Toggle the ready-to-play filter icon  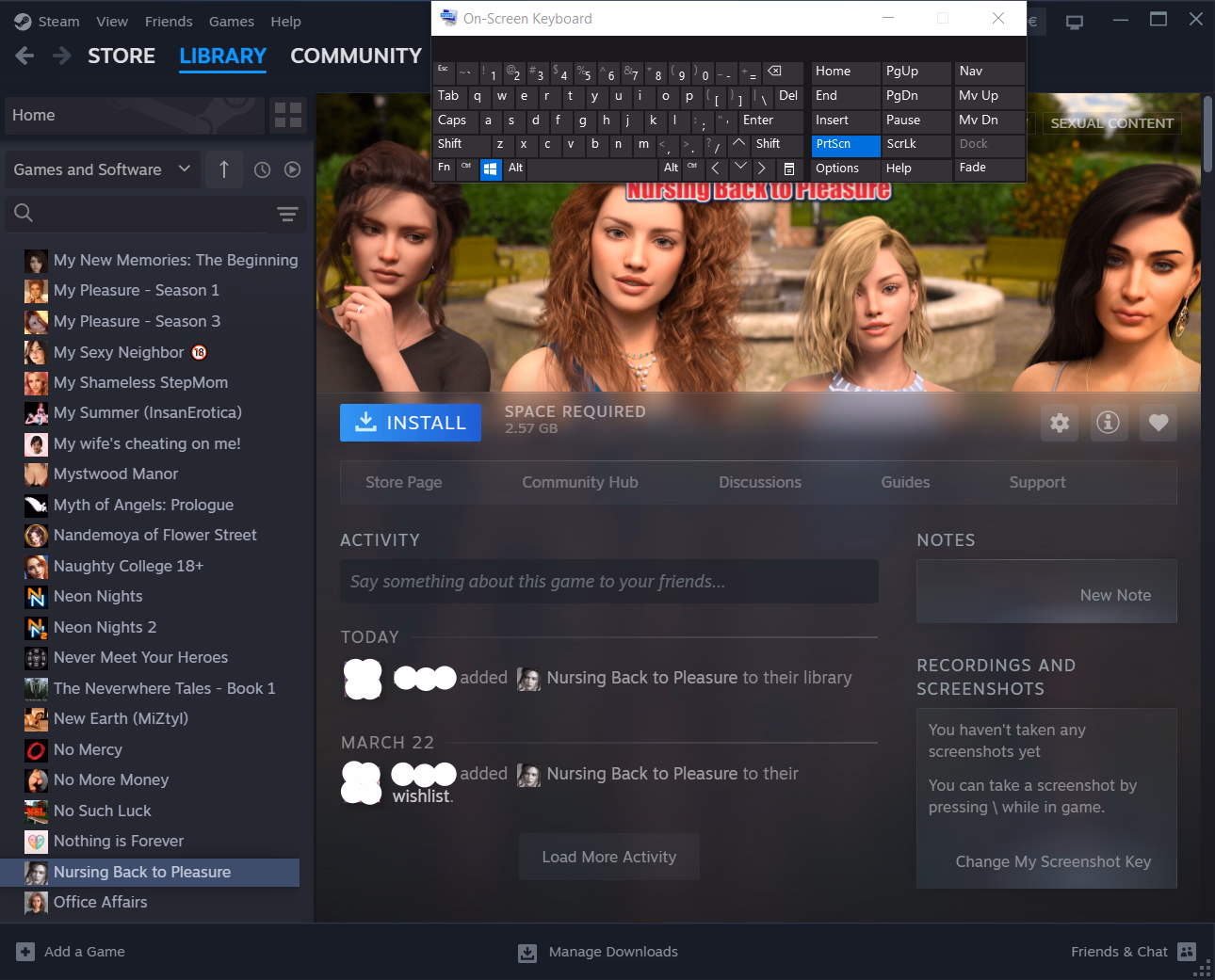click(293, 169)
